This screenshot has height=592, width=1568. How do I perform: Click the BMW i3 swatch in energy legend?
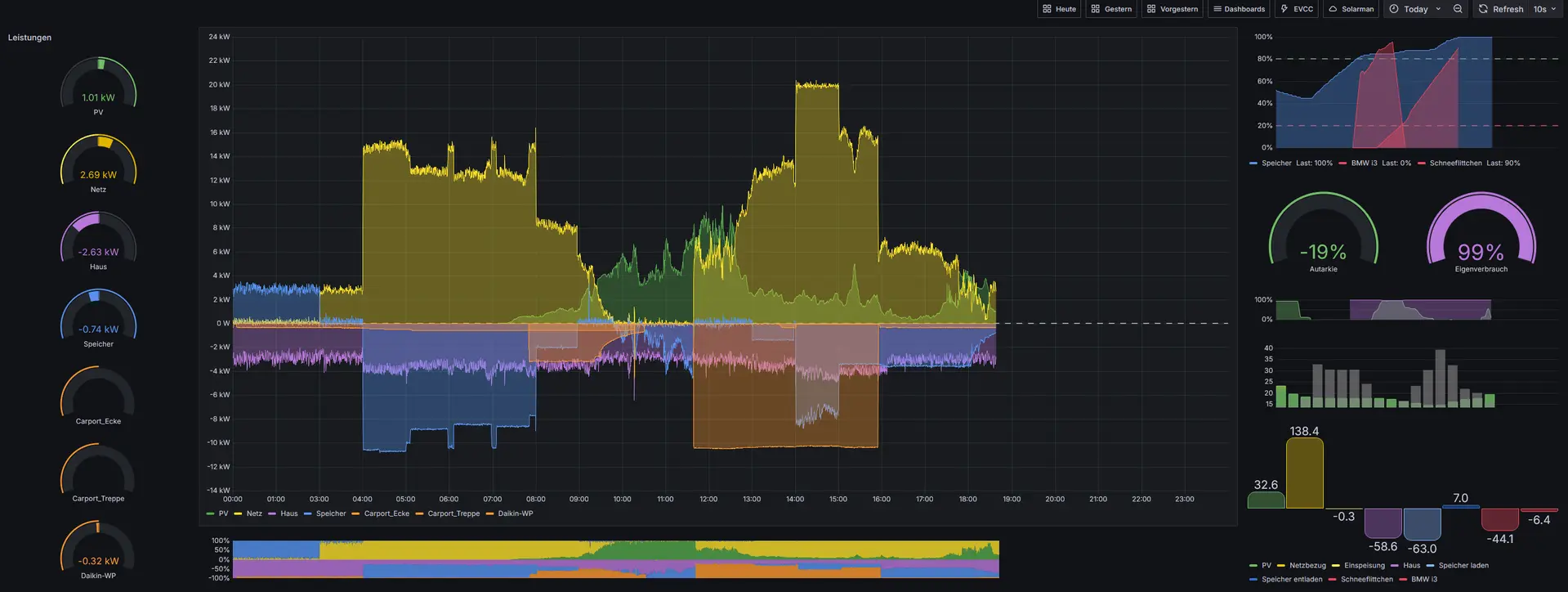point(1403,579)
